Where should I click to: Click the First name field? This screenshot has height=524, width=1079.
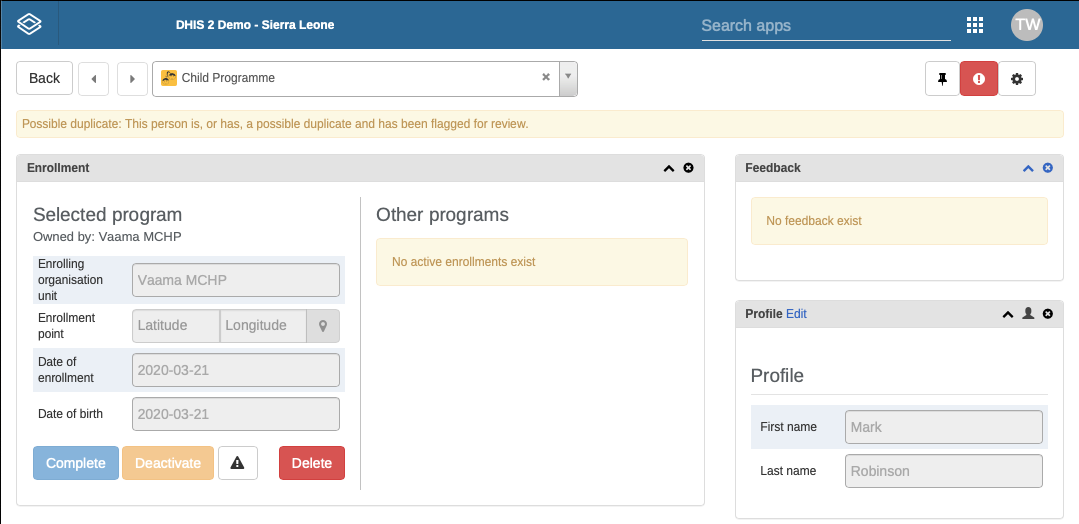[x=943, y=427]
